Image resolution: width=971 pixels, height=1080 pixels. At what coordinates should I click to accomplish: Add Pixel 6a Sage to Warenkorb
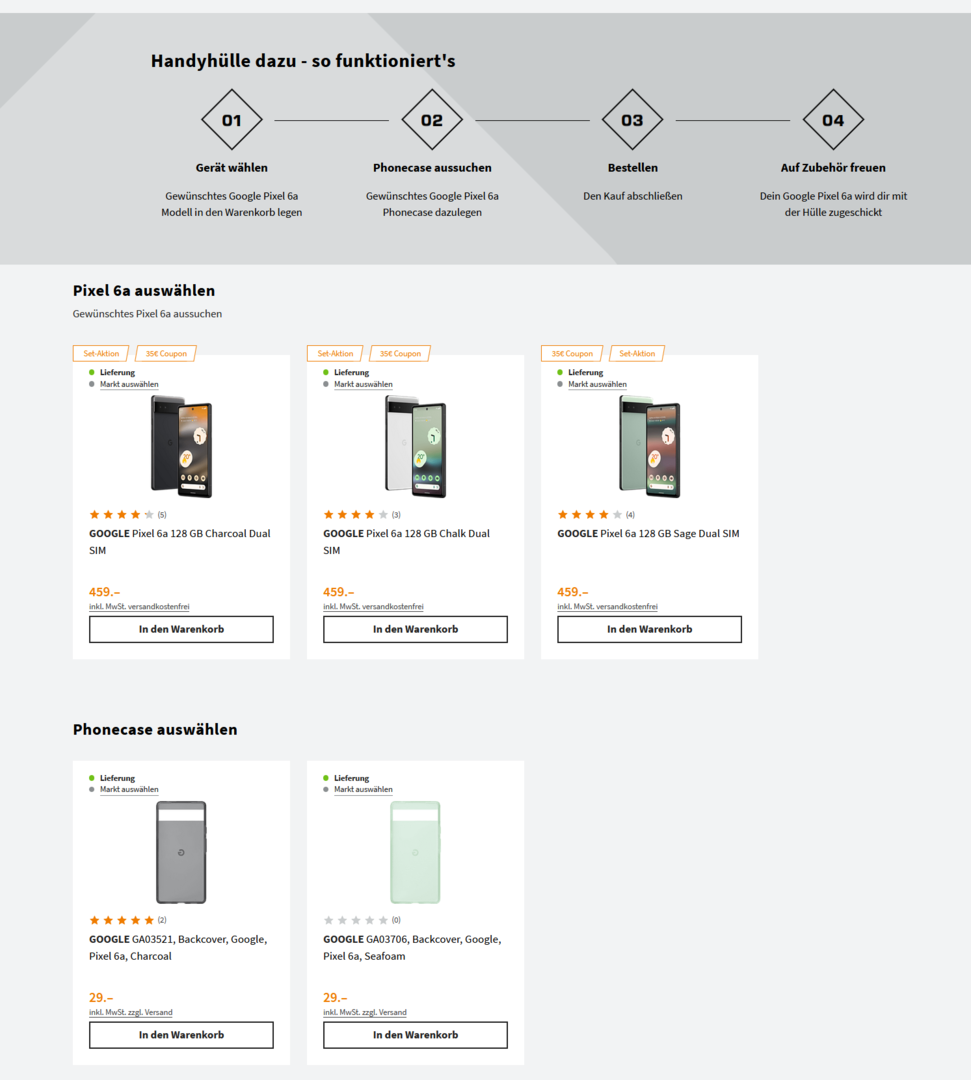[x=649, y=629]
